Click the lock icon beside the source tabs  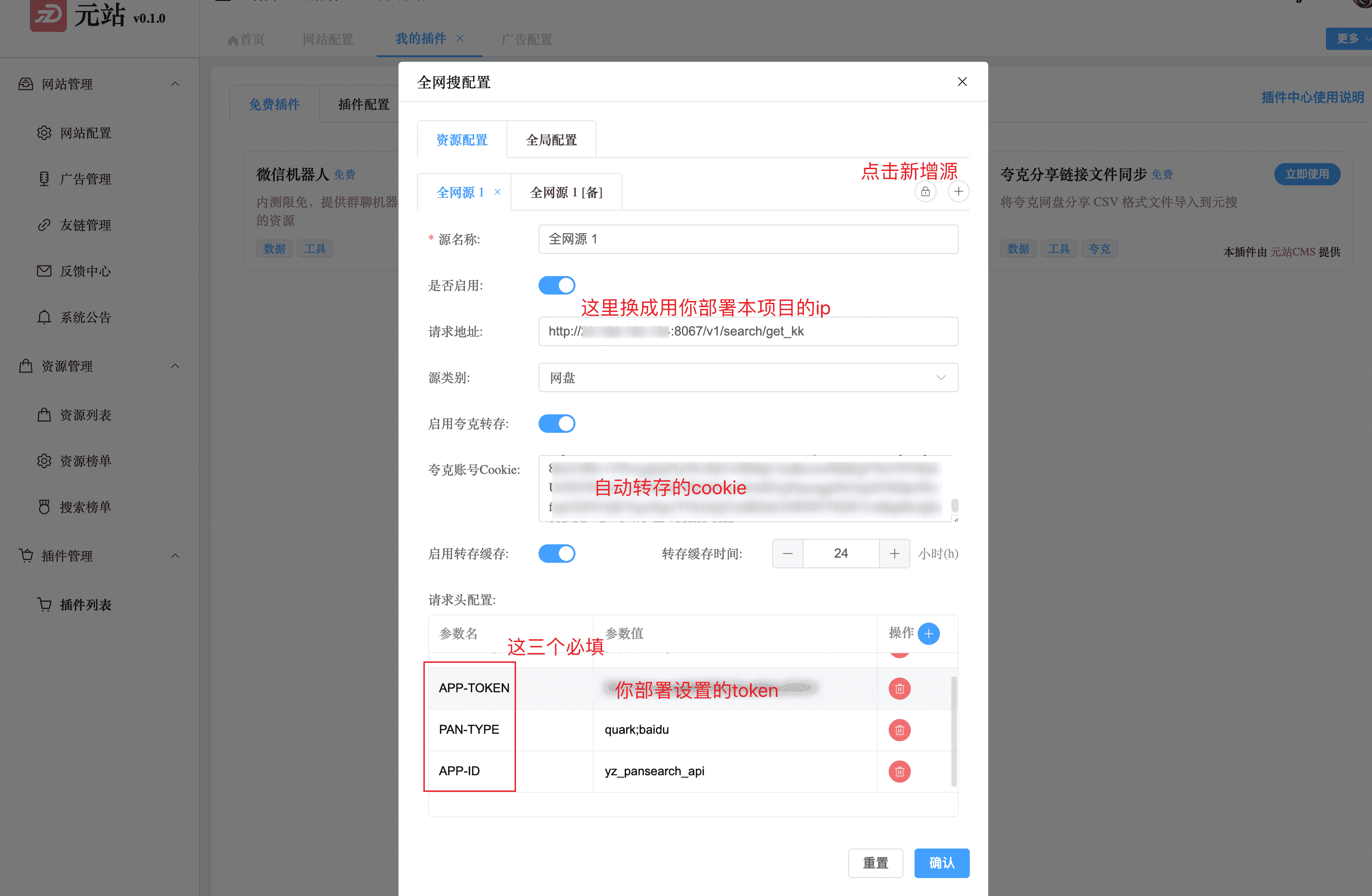coord(925,191)
